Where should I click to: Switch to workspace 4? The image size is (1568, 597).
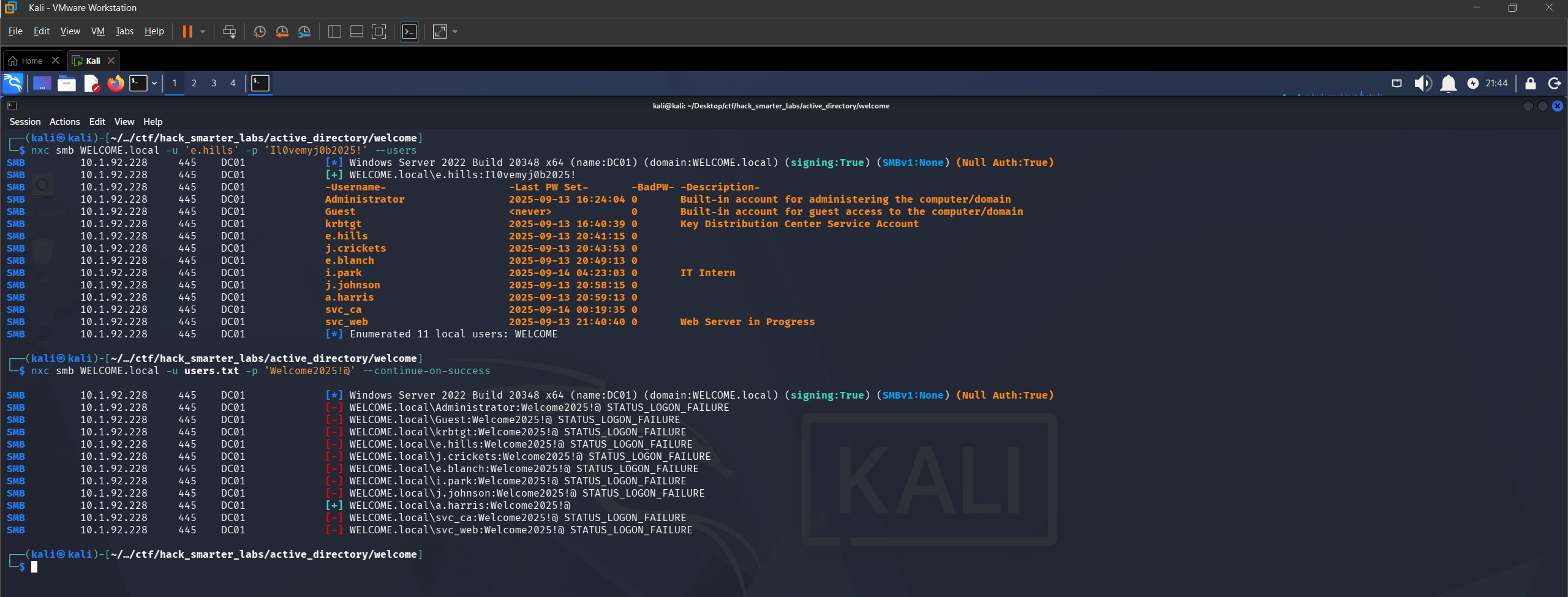(233, 83)
